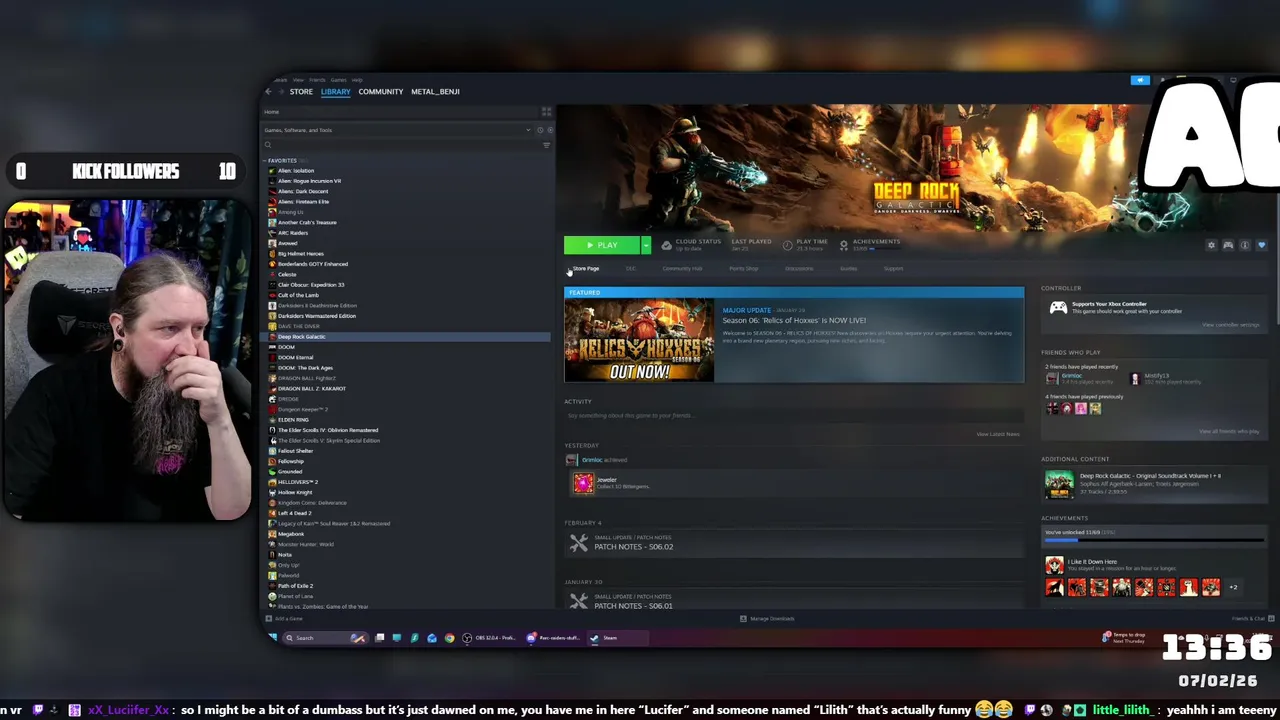Click the controller icon in the game header
This screenshot has width=1280, height=720.
[1228, 245]
